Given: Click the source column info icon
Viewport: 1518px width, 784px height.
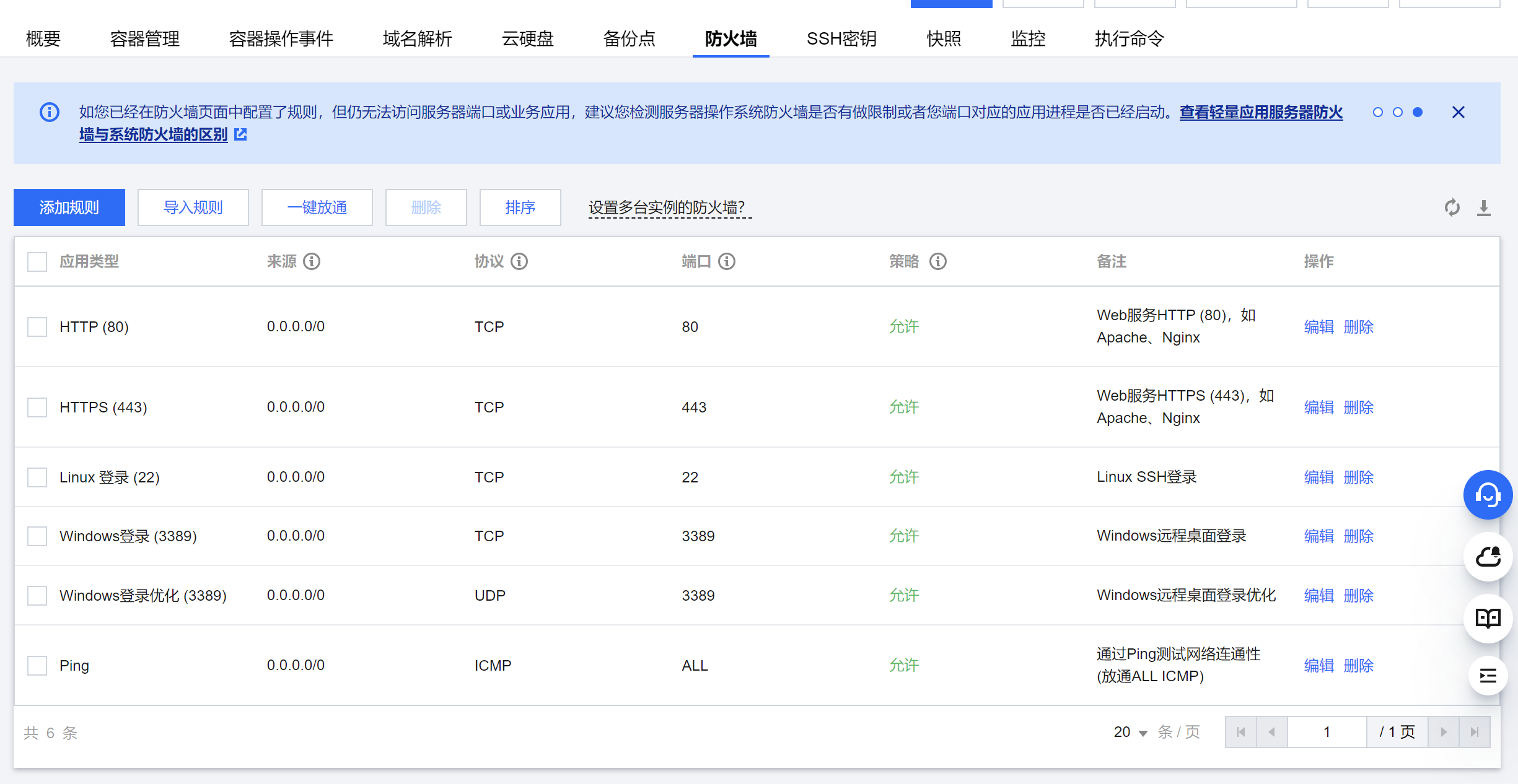Looking at the screenshot, I should [312, 261].
